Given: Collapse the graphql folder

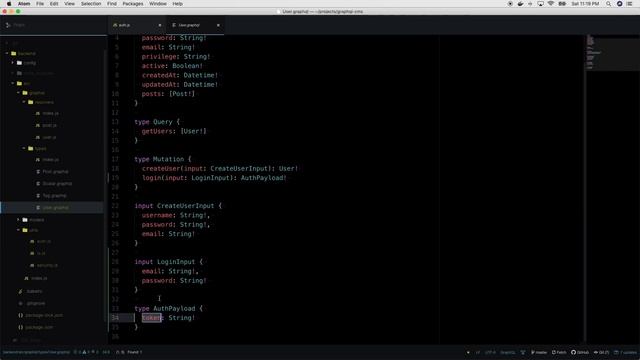Looking at the screenshot, I should (19, 93).
